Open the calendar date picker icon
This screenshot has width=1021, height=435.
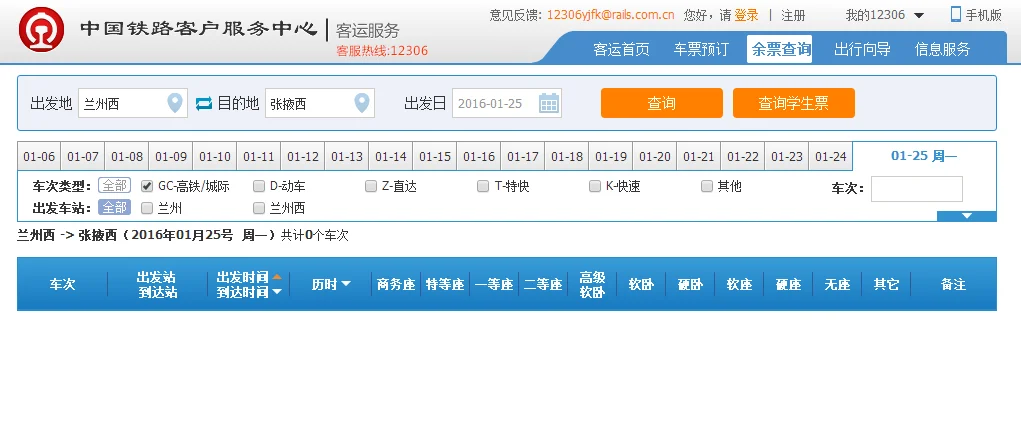coord(549,103)
